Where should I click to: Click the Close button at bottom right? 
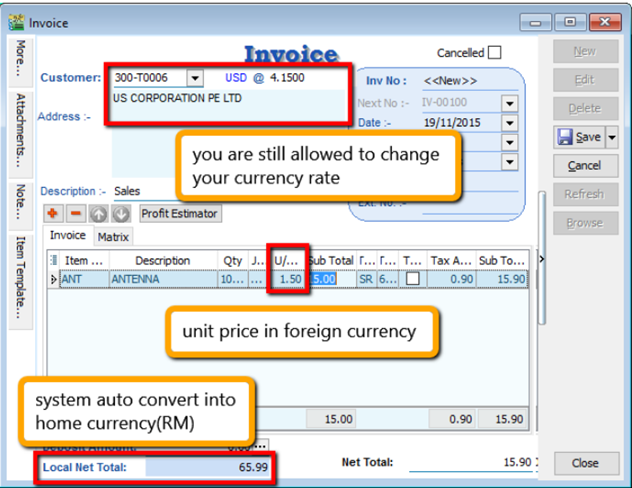(x=585, y=463)
